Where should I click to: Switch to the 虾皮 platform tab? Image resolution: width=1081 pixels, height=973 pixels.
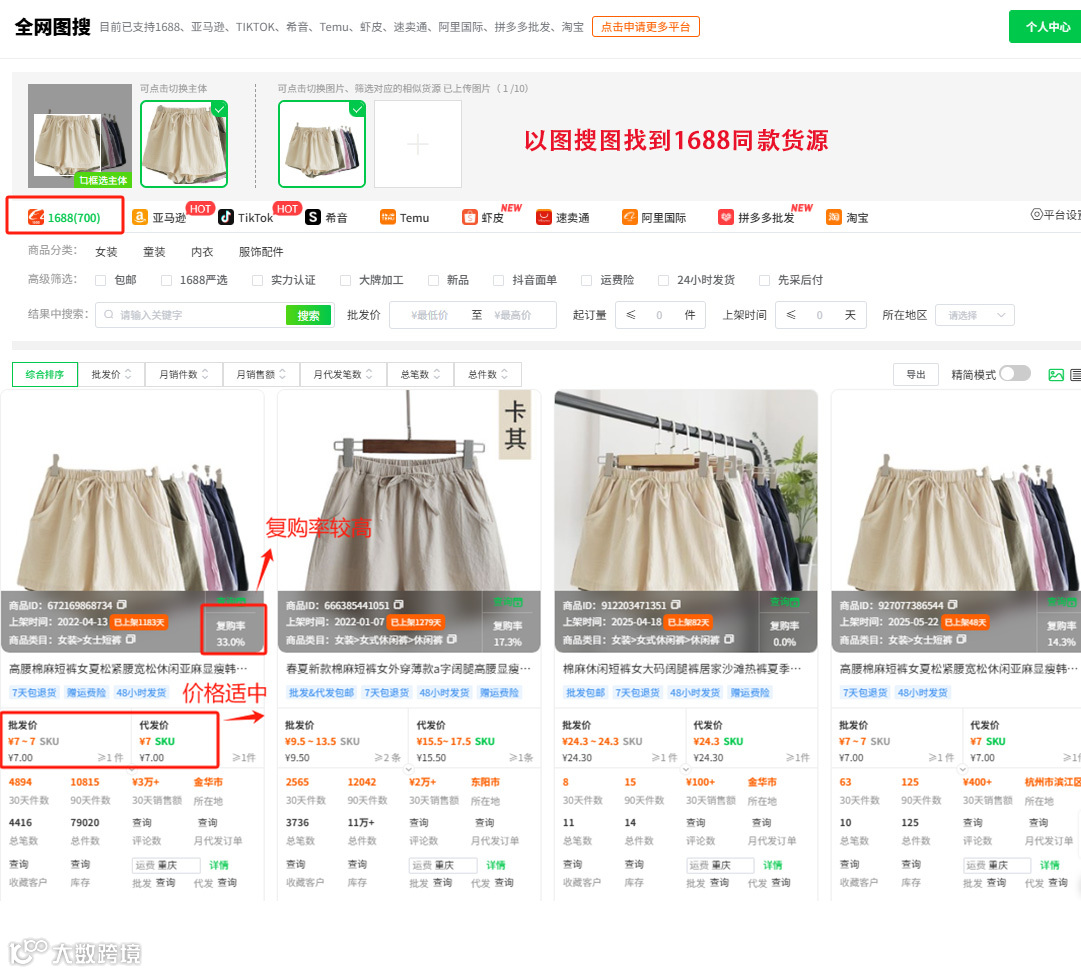pos(483,217)
